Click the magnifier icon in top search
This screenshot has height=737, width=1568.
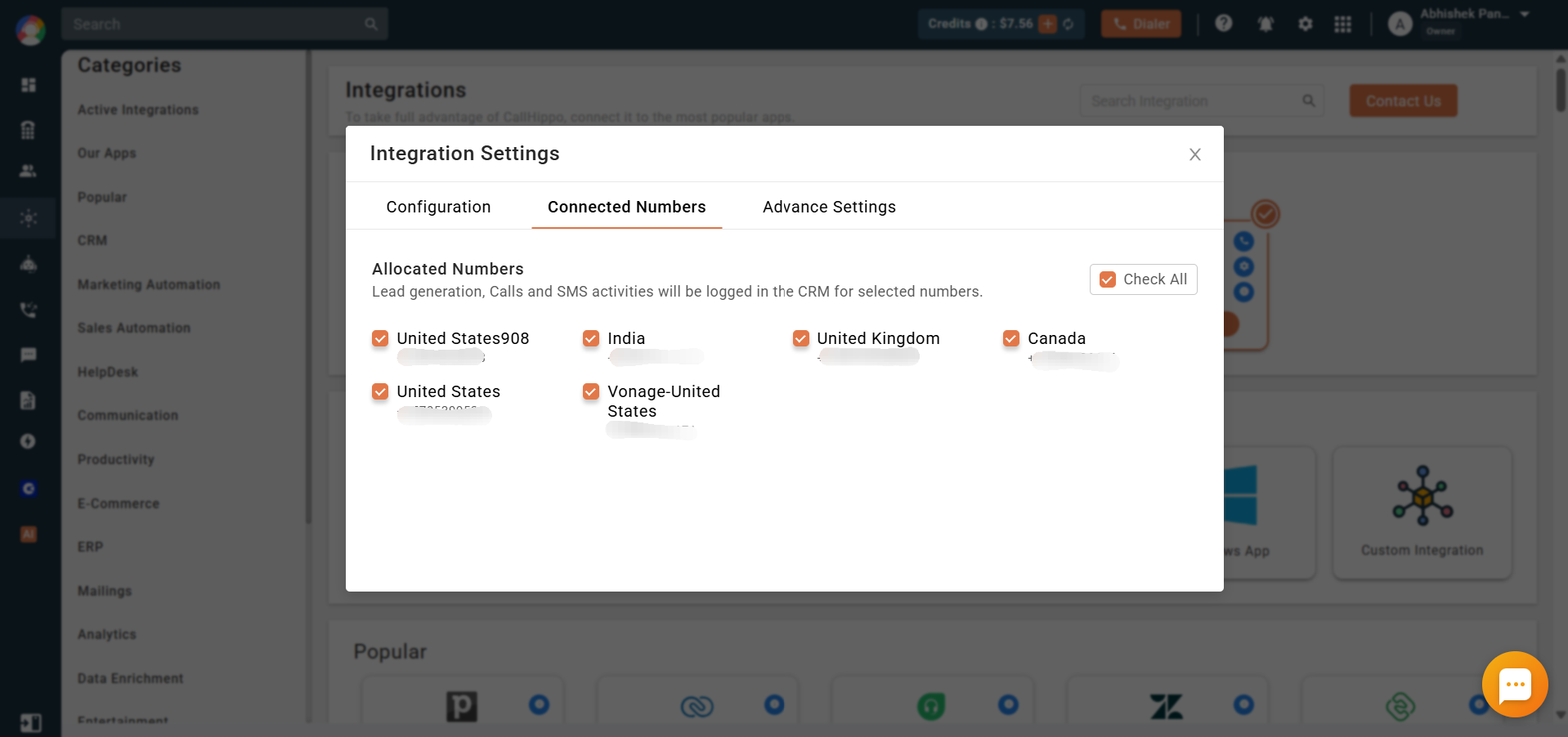point(371,24)
